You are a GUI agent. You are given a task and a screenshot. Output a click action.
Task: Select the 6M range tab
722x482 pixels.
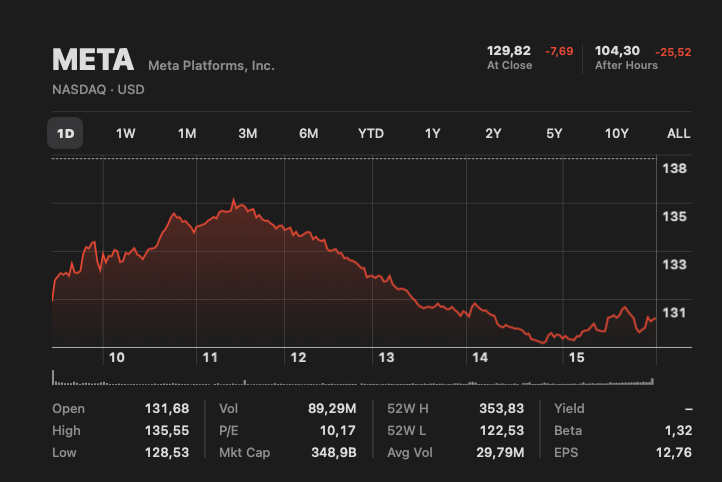coord(309,133)
